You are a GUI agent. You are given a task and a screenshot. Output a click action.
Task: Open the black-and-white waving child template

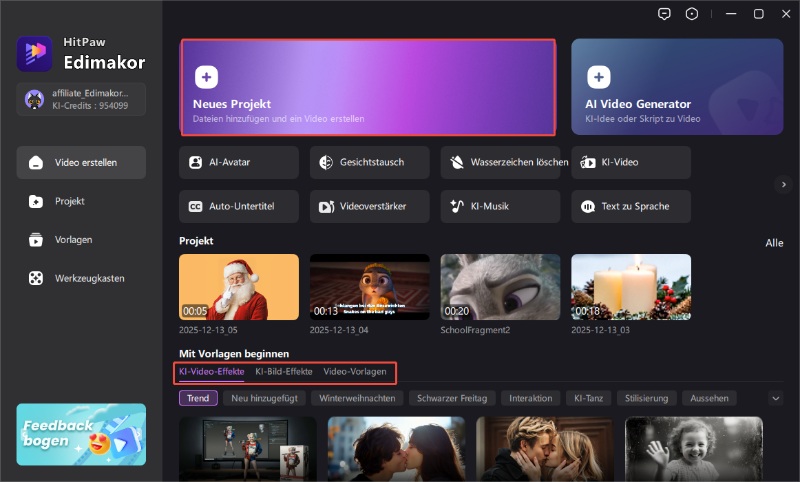(694, 449)
